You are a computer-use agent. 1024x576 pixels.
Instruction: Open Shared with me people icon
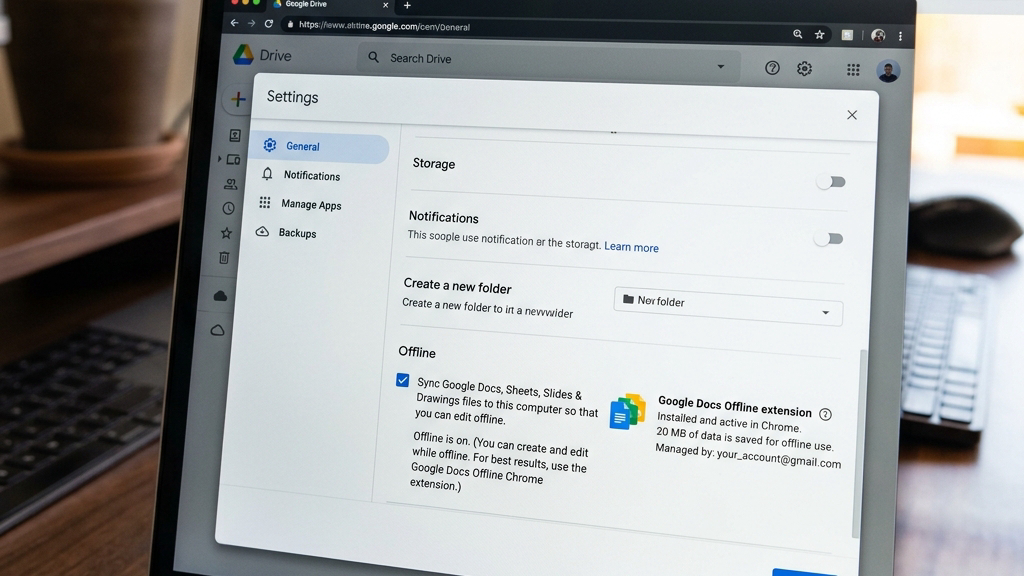(x=231, y=184)
